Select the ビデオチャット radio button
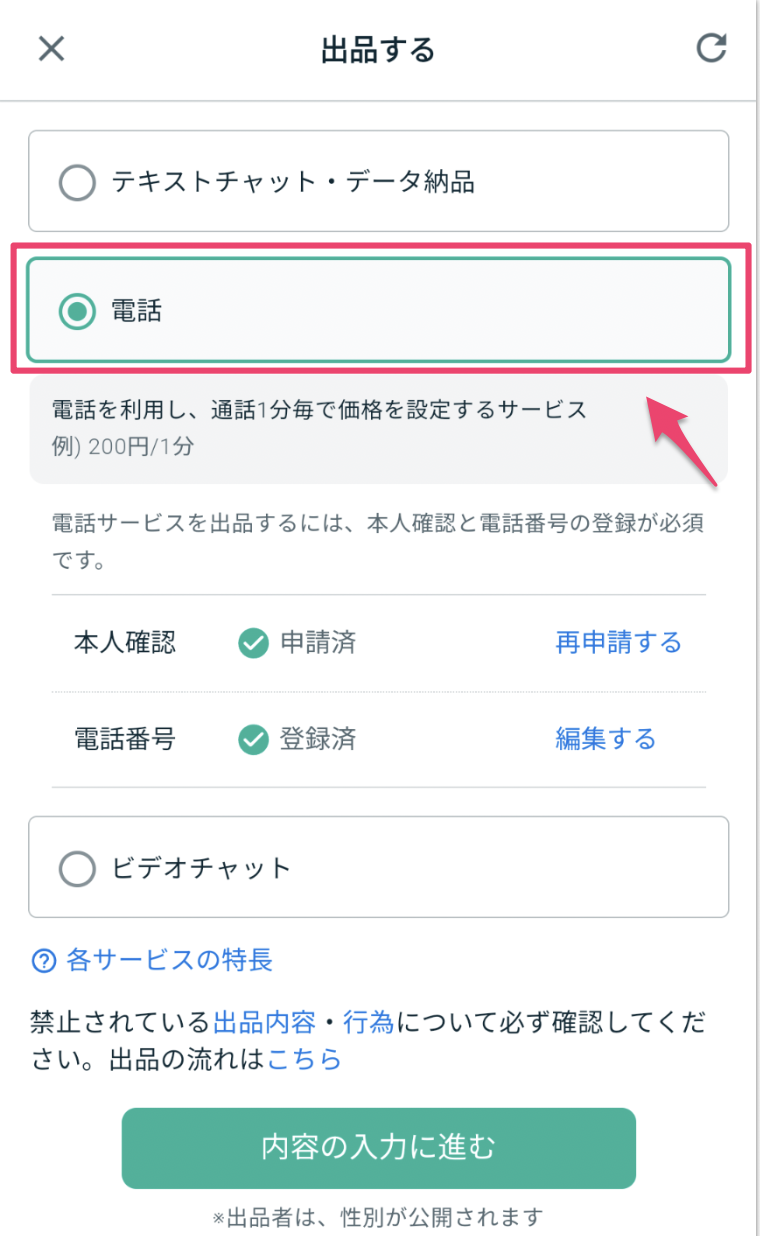 [x=77, y=868]
